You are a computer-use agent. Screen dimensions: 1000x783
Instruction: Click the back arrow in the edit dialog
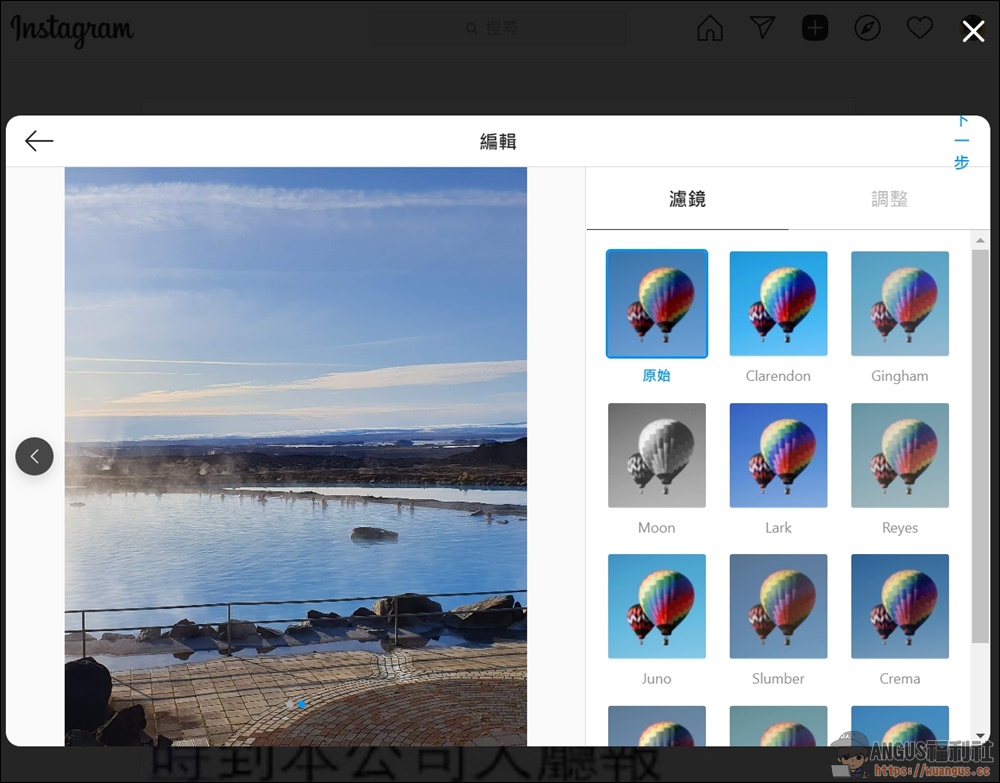[x=39, y=141]
